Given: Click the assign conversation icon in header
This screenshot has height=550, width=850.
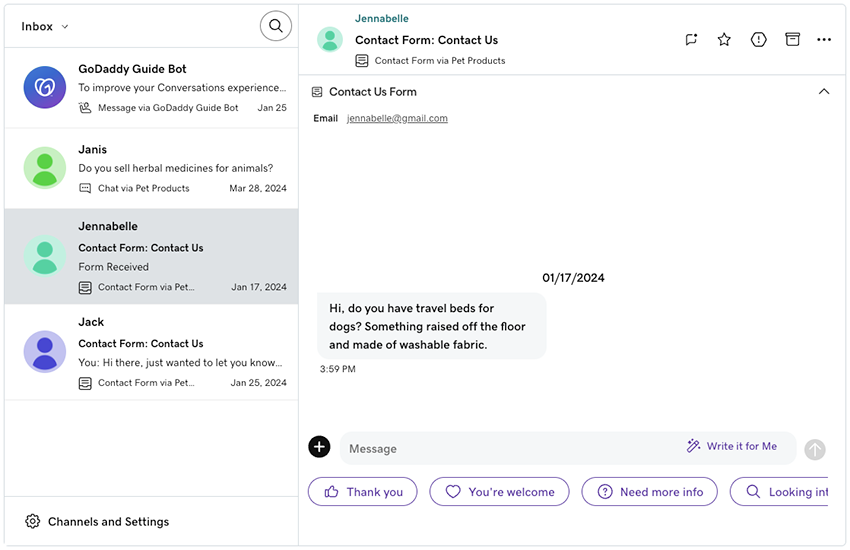Looking at the screenshot, I should pyautogui.click(x=691, y=40).
